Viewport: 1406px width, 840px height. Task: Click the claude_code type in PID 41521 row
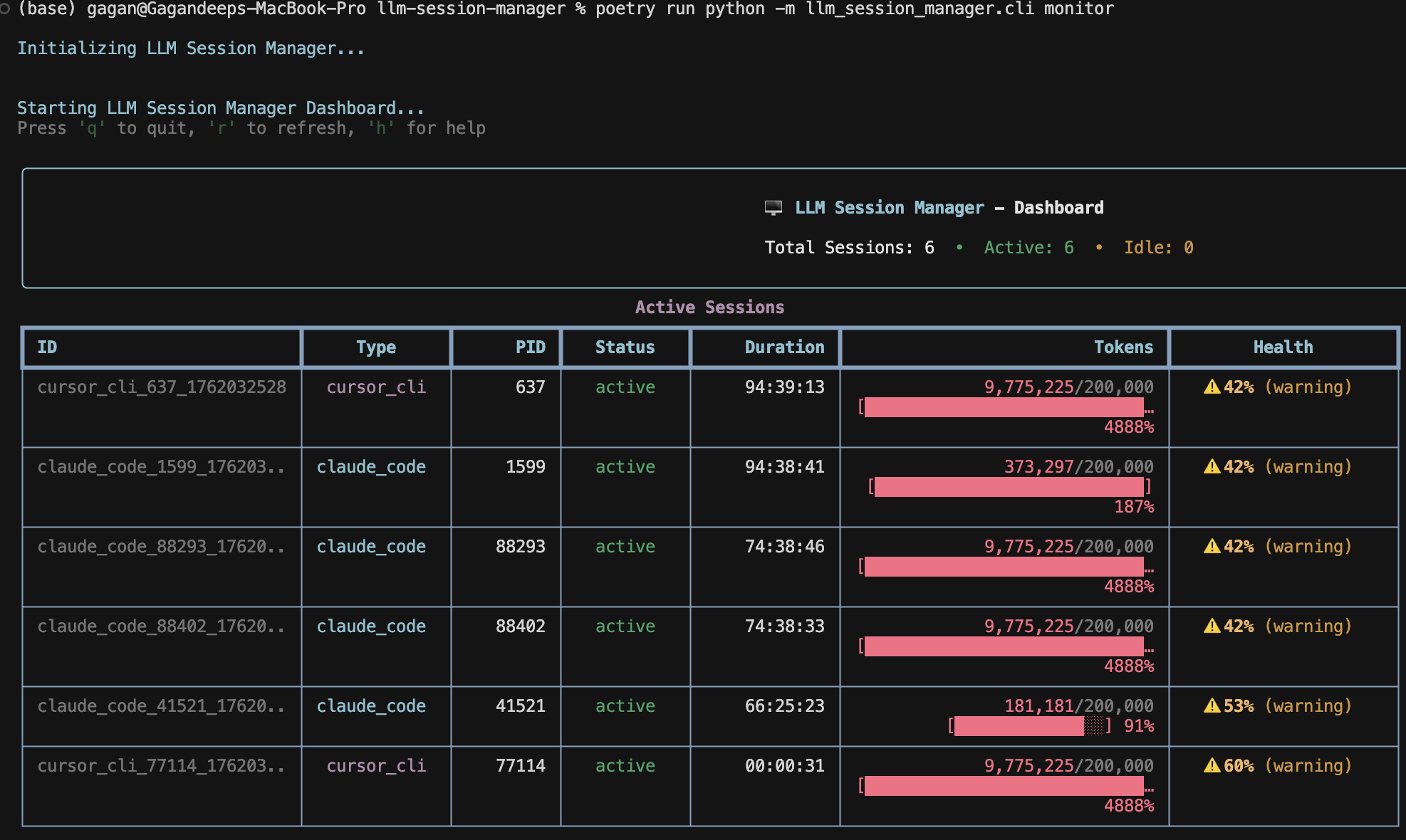point(371,706)
